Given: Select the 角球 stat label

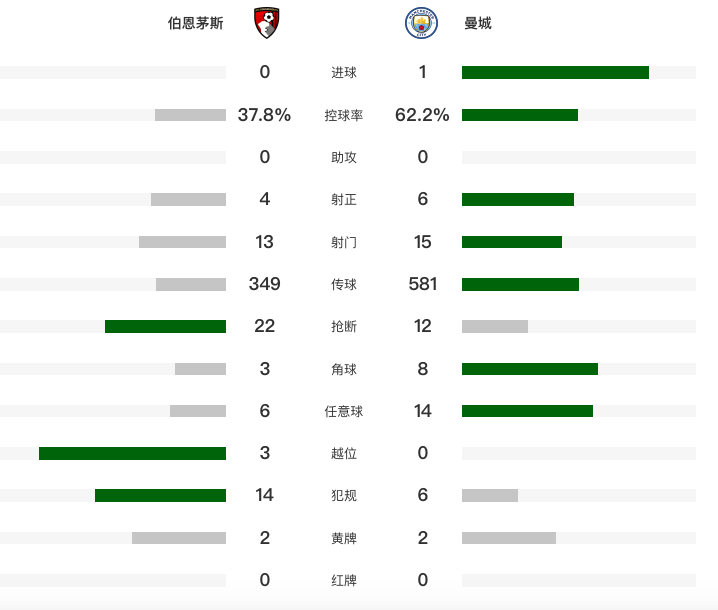Looking at the screenshot, I should click(344, 369).
